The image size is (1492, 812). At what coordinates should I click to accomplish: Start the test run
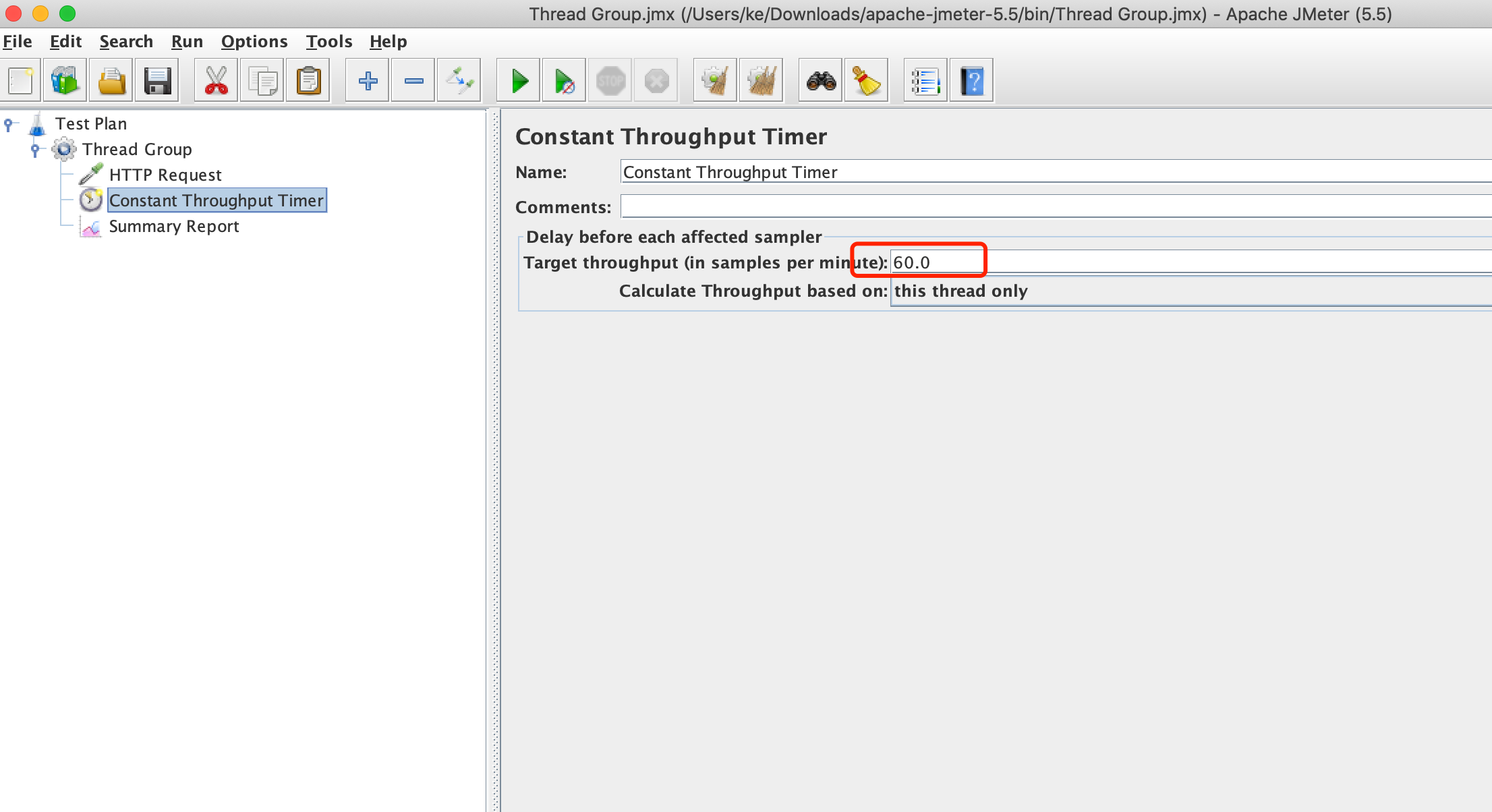click(x=517, y=80)
